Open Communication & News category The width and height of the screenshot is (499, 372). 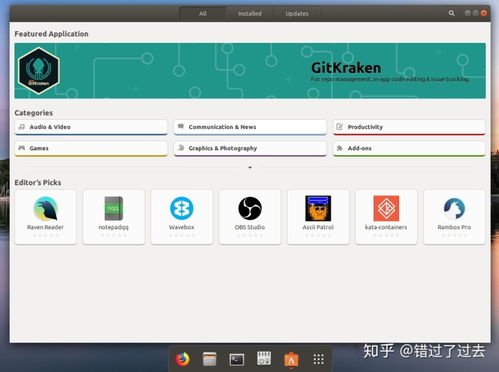click(x=250, y=127)
